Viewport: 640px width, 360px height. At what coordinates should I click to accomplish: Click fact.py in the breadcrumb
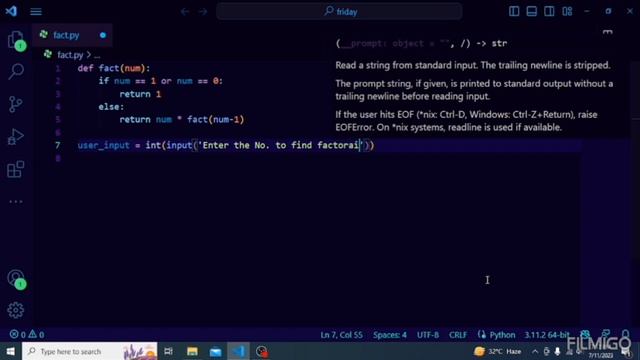coord(70,55)
